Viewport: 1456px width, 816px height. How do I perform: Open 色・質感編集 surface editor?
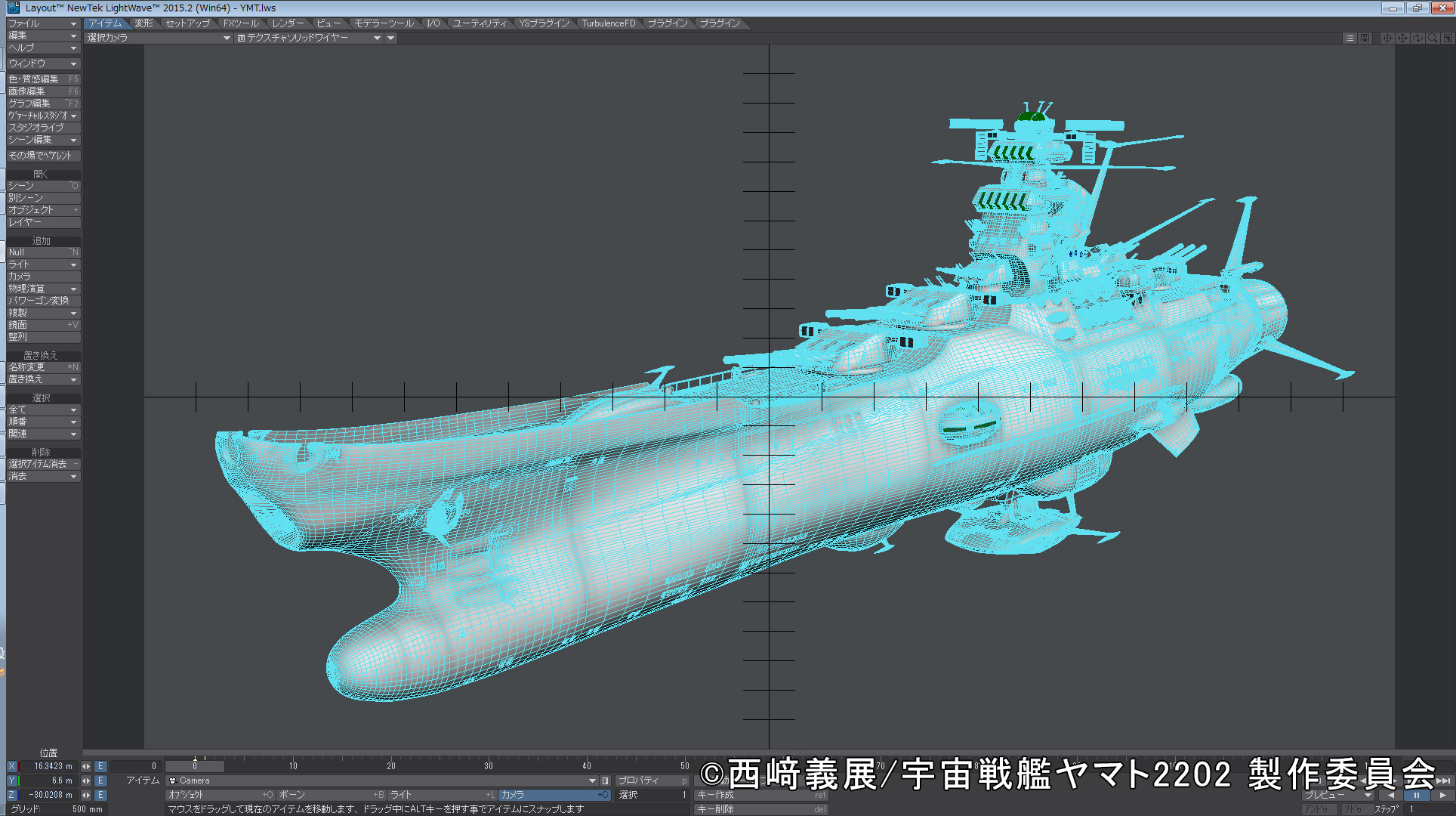pyautogui.click(x=43, y=79)
